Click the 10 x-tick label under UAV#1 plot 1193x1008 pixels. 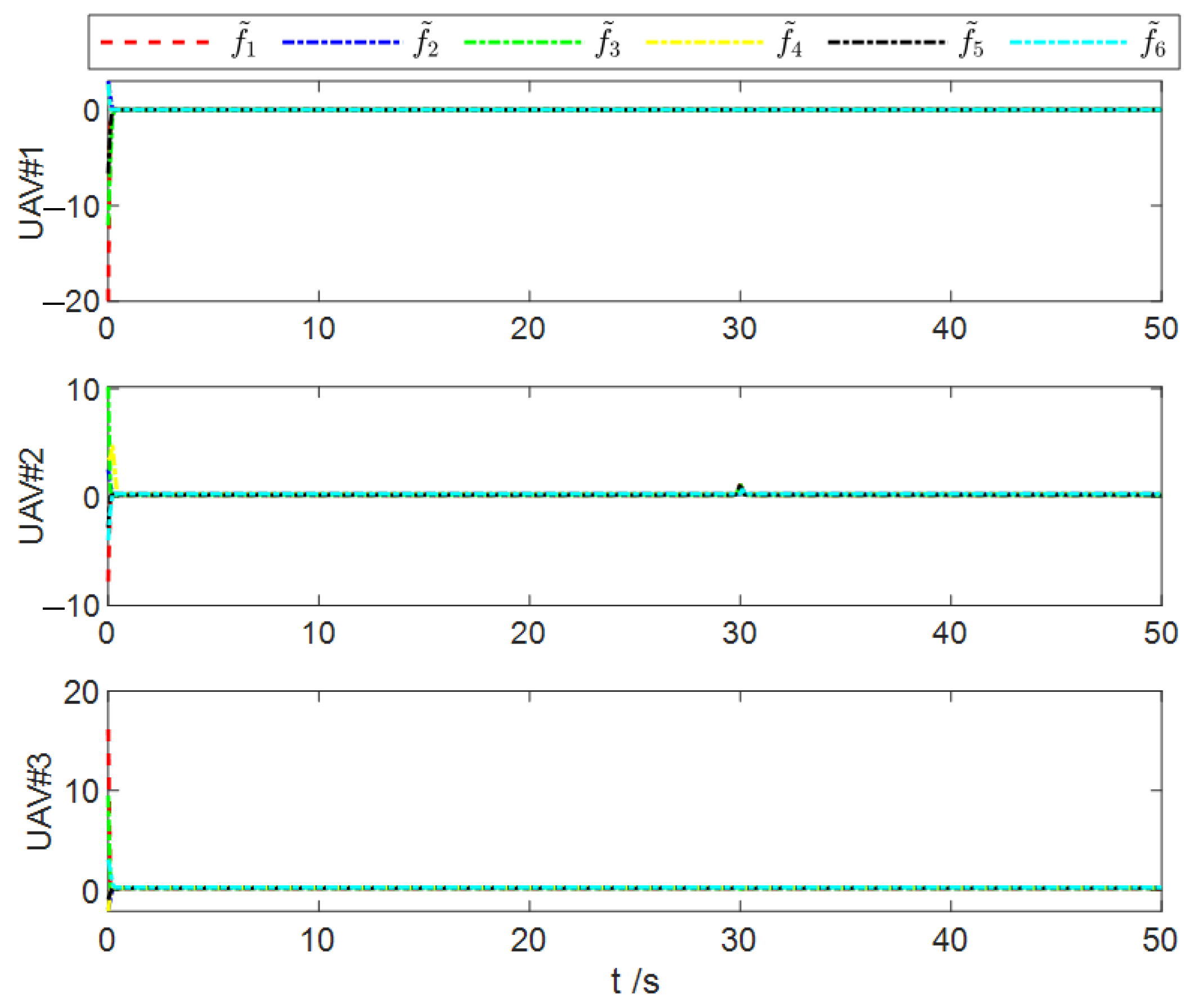click(x=319, y=328)
